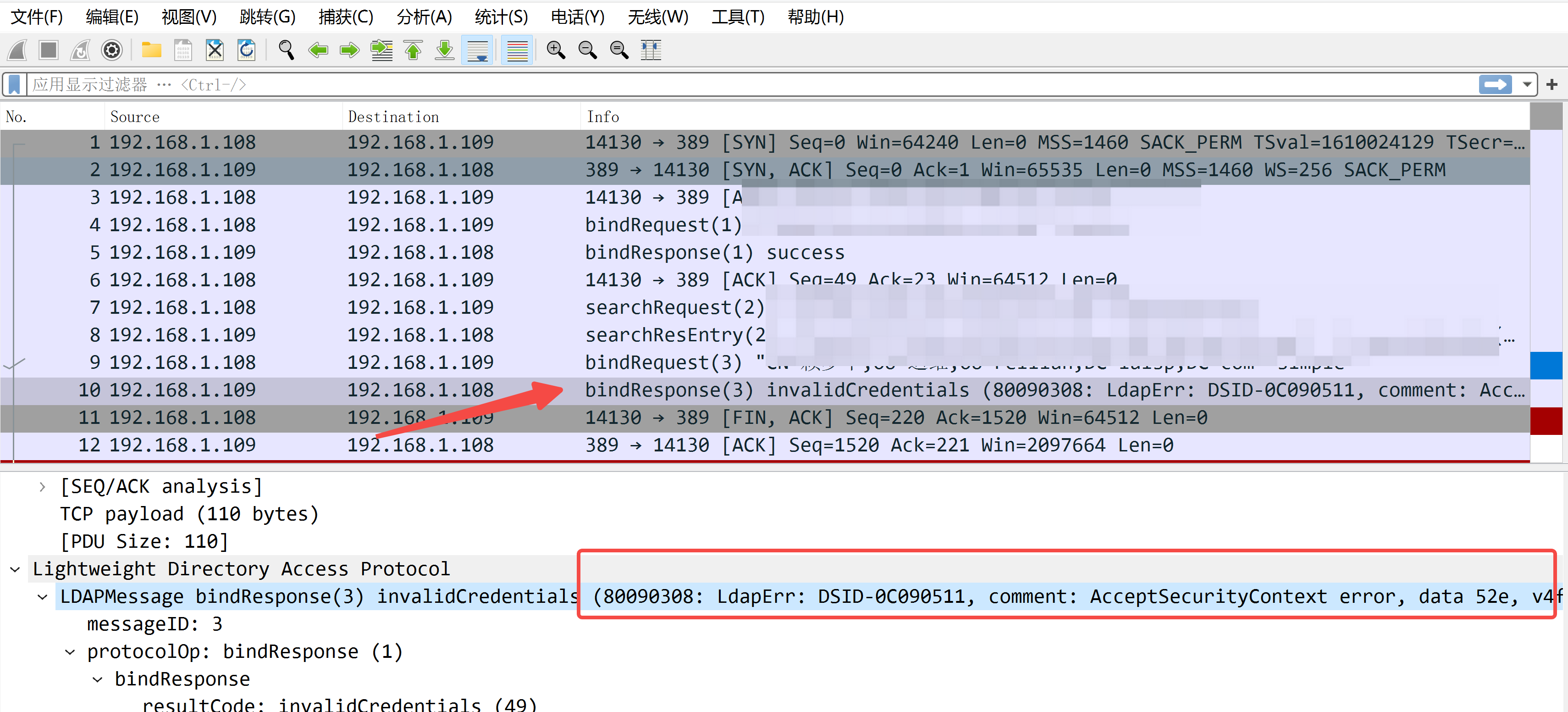Click the add filter button plus

(x=1551, y=85)
